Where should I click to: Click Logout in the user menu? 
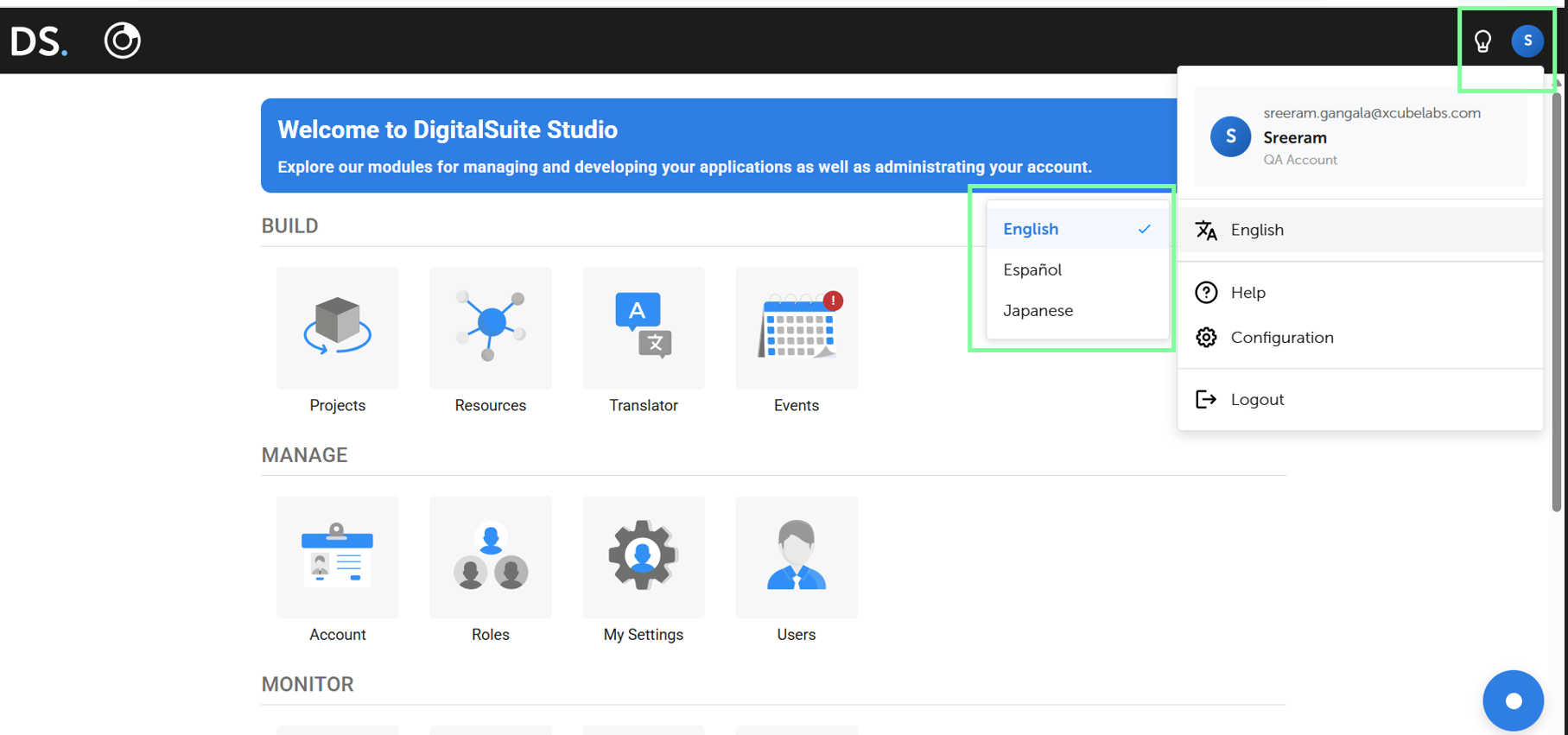[x=1257, y=399]
